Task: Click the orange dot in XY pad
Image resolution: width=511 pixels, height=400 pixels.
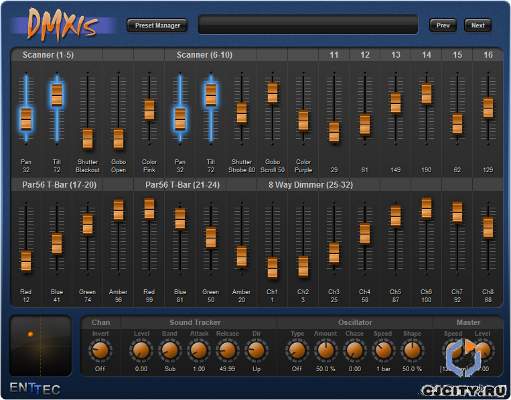Action: pyautogui.click(x=30, y=334)
